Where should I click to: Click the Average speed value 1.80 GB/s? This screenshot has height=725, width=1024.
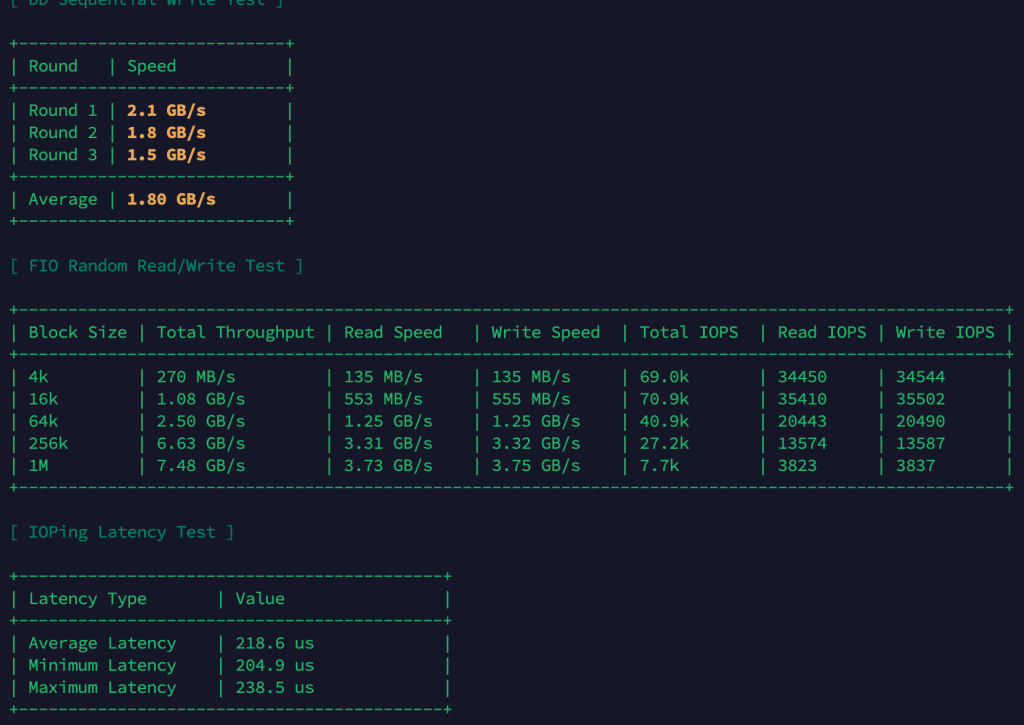click(x=171, y=199)
